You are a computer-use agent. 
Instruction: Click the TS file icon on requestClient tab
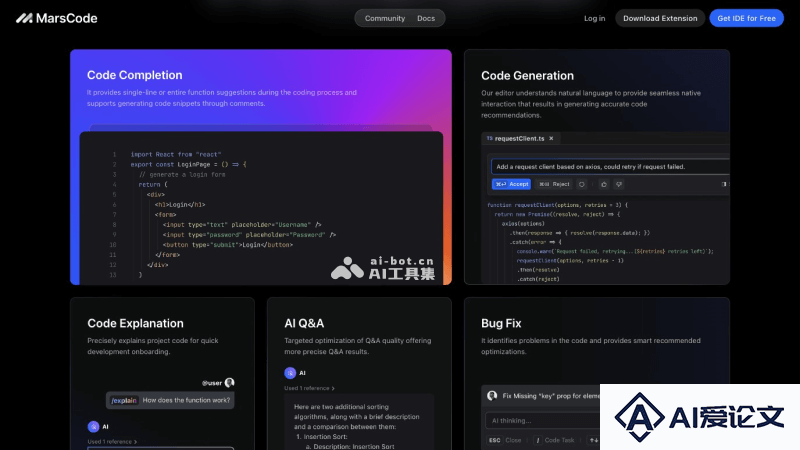click(489, 138)
